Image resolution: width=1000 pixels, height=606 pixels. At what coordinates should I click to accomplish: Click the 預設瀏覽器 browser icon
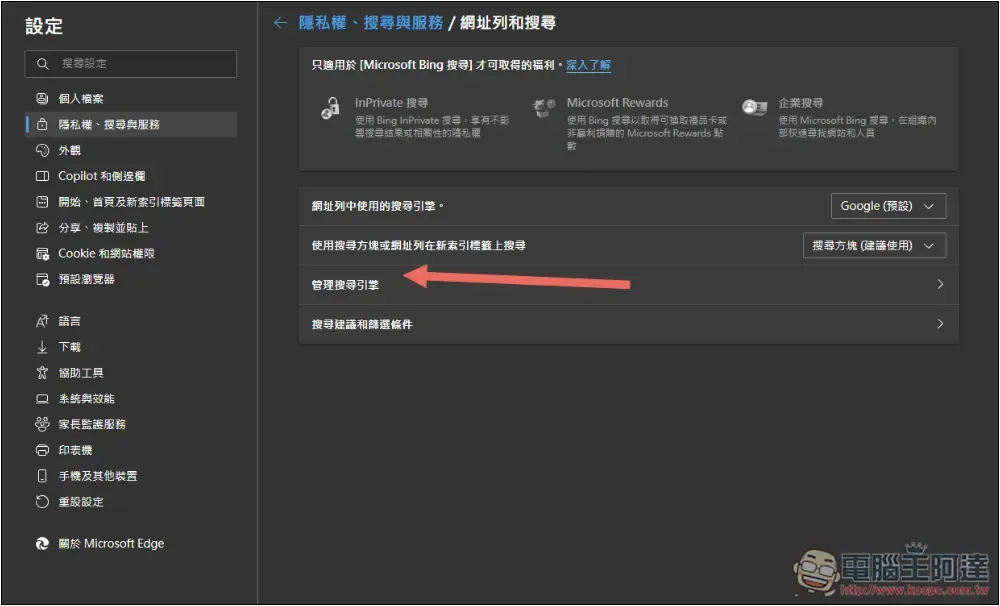tap(42, 279)
